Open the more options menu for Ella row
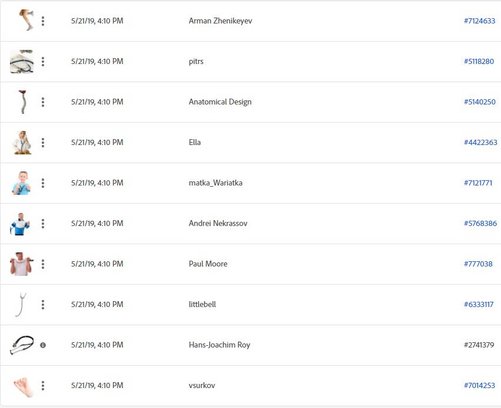Image resolution: width=501 pixels, height=408 pixels. (x=43, y=143)
